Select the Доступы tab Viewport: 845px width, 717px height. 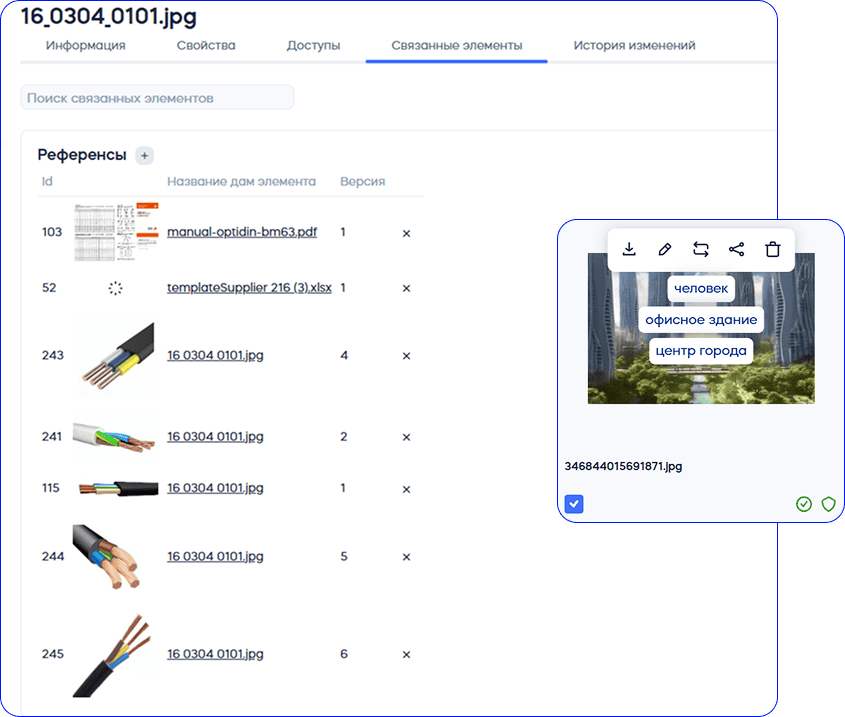(313, 46)
